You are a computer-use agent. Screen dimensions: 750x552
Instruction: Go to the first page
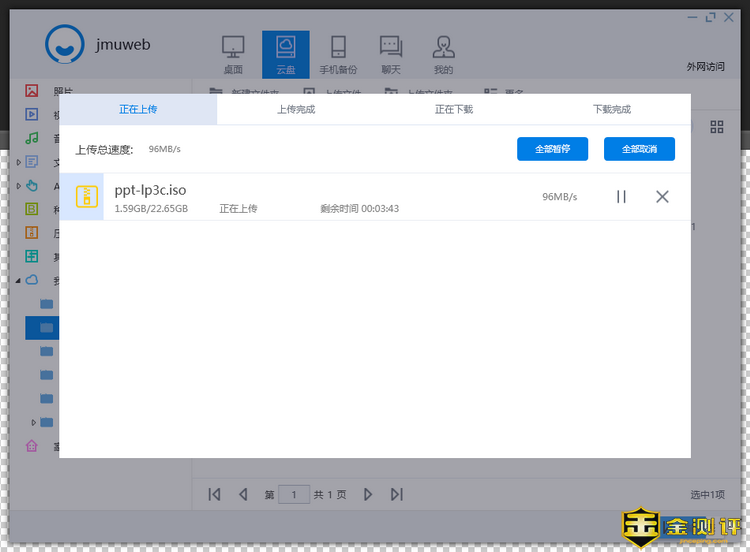pos(214,494)
